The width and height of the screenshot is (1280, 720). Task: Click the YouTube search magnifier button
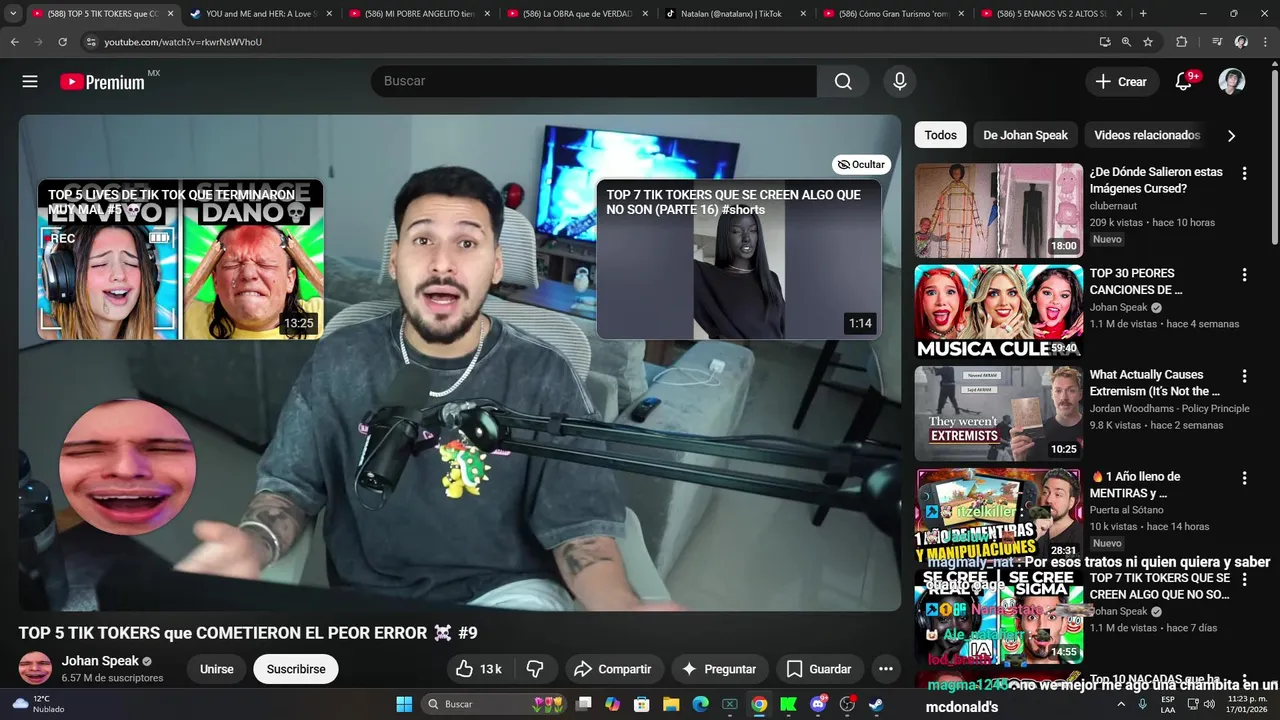(x=843, y=82)
